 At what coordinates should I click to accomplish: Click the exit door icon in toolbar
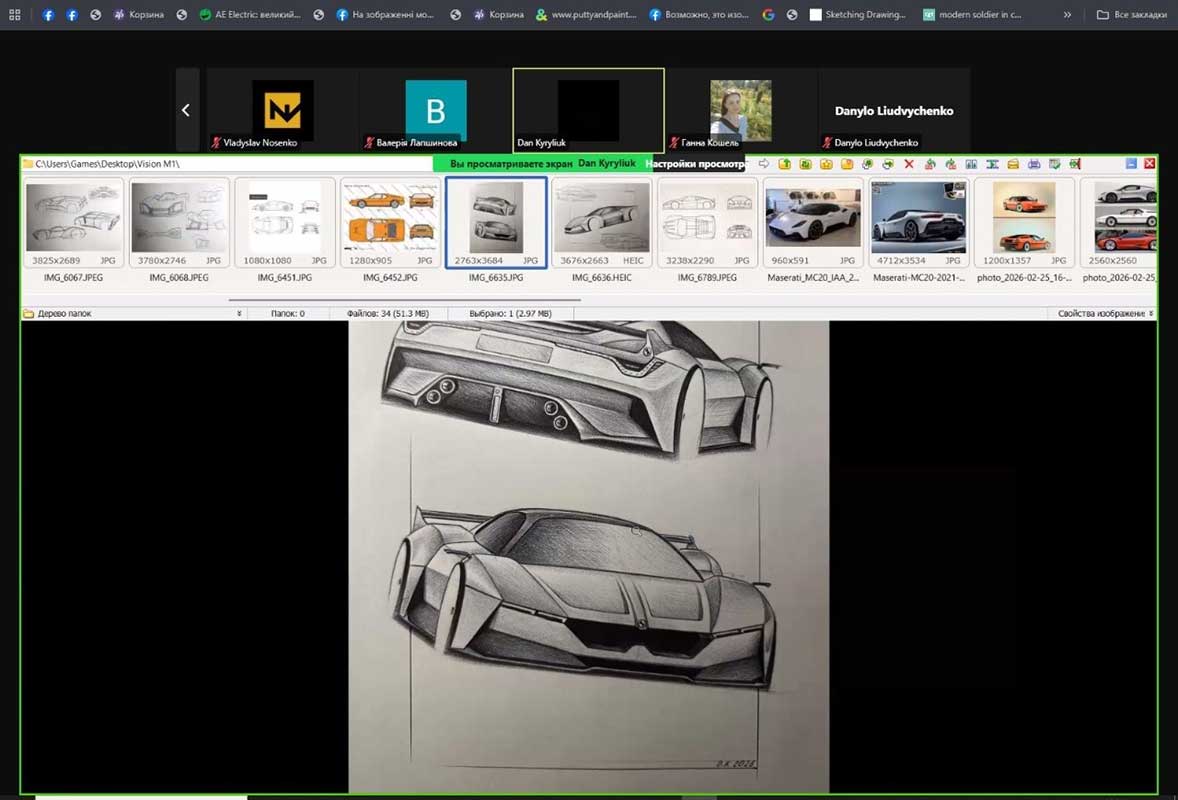[x=1074, y=164]
